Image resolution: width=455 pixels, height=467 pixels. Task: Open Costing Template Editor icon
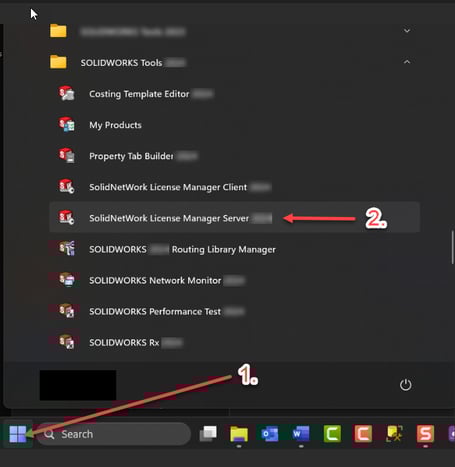[x=66, y=94]
